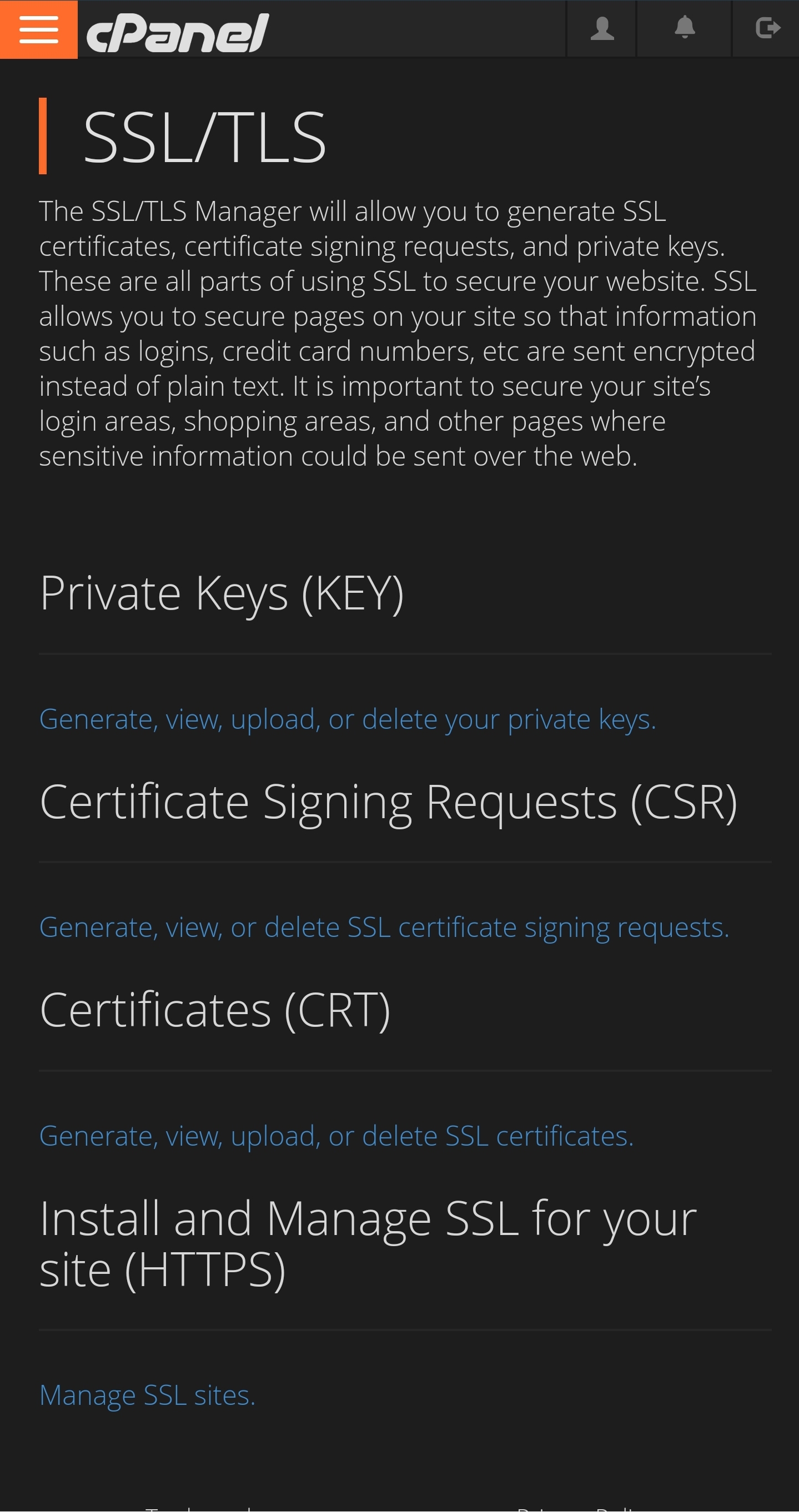Click the divider under Certificate Signing Requests
Image resolution: width=799 pixels, height=1512 pixels.
[405, 862]
